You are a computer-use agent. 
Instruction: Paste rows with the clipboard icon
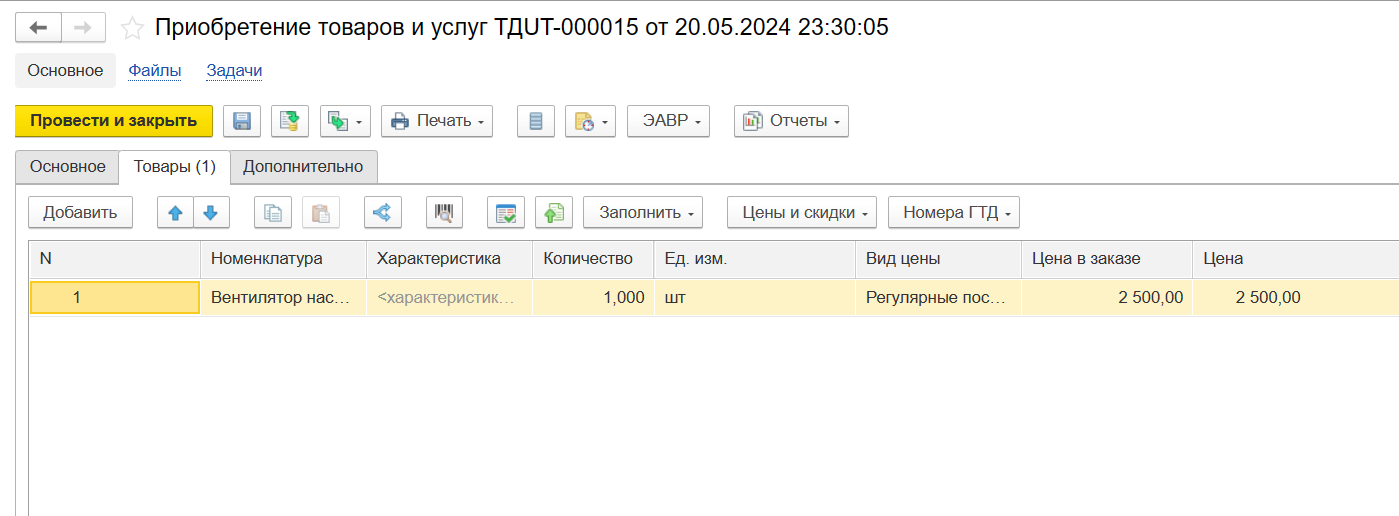click(x=321, y=212)
